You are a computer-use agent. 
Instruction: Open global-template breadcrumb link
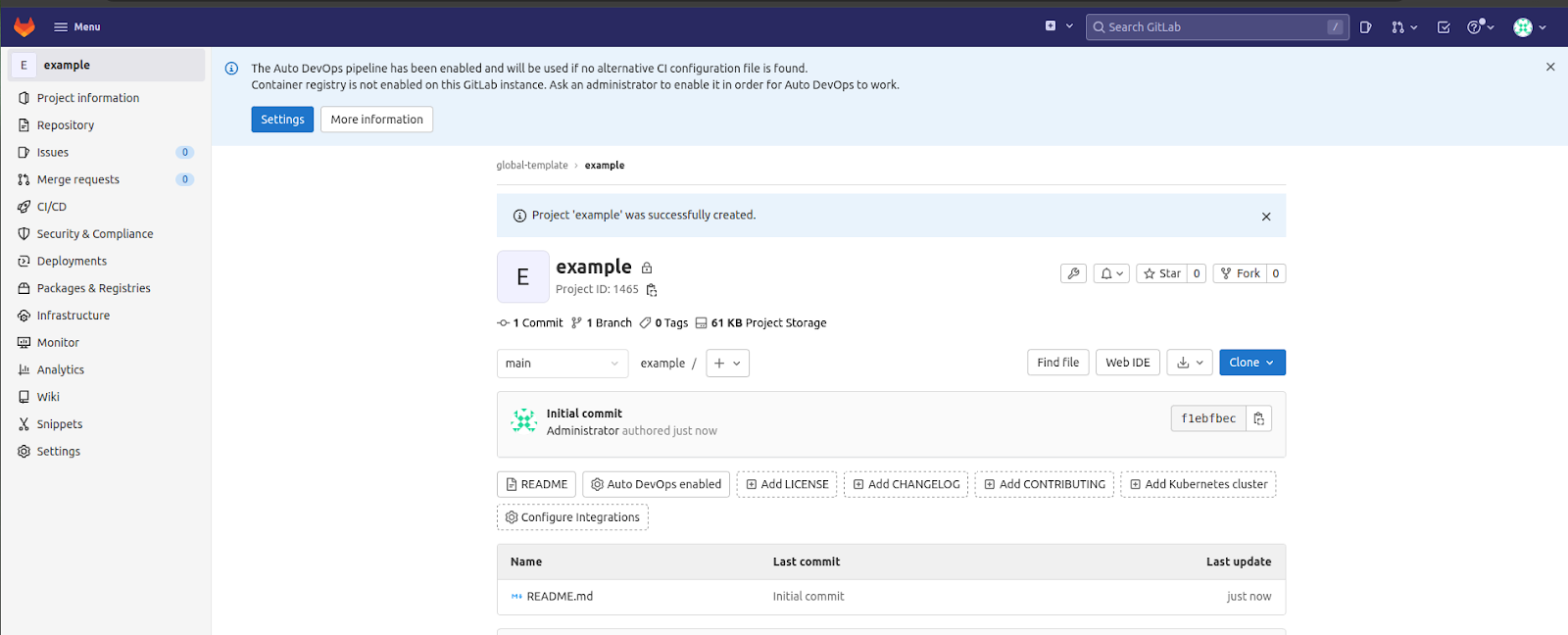tap(532, 166)
